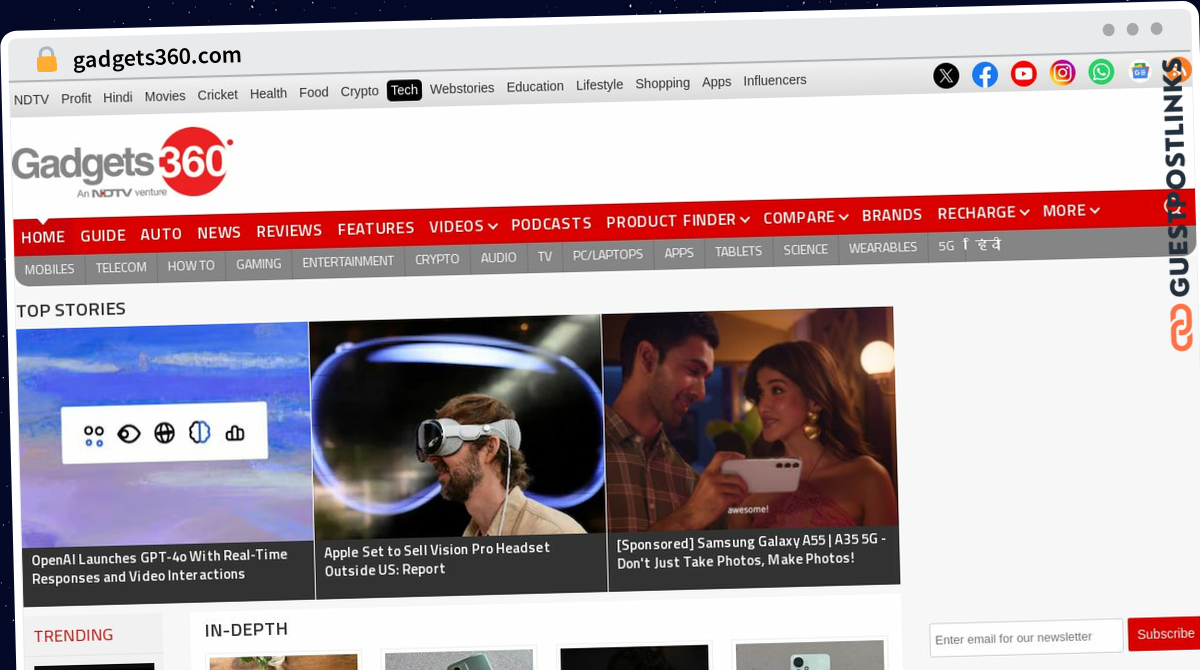Select PC/Laptops in the subnav

click(608, 255)
